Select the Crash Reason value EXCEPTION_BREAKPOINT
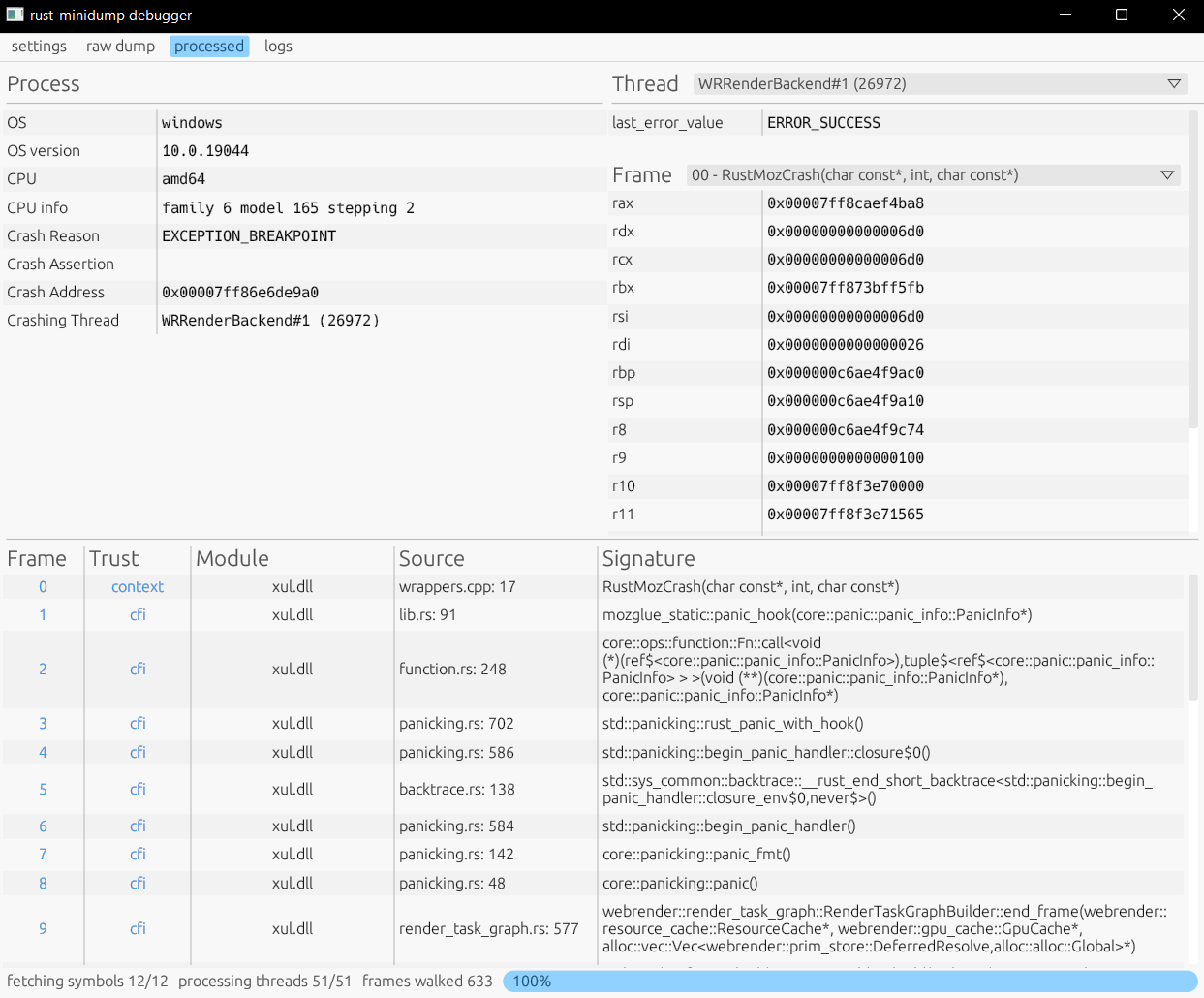 tap(249, 236)
